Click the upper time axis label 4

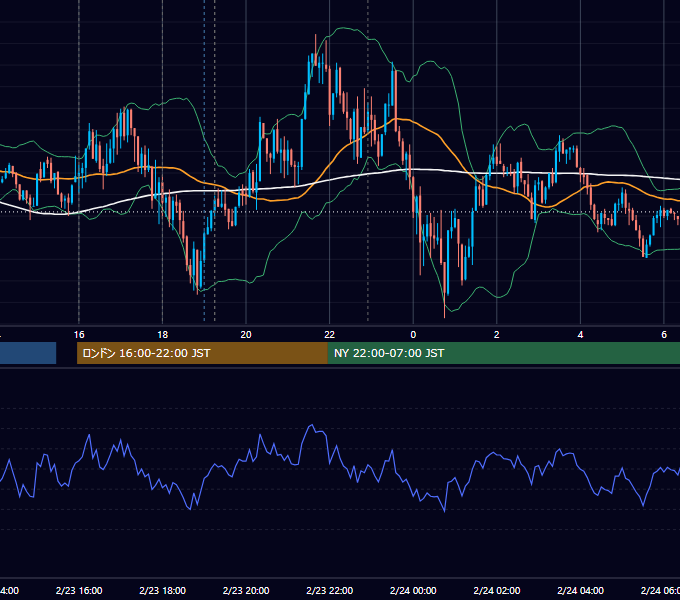tap(580, 335)
